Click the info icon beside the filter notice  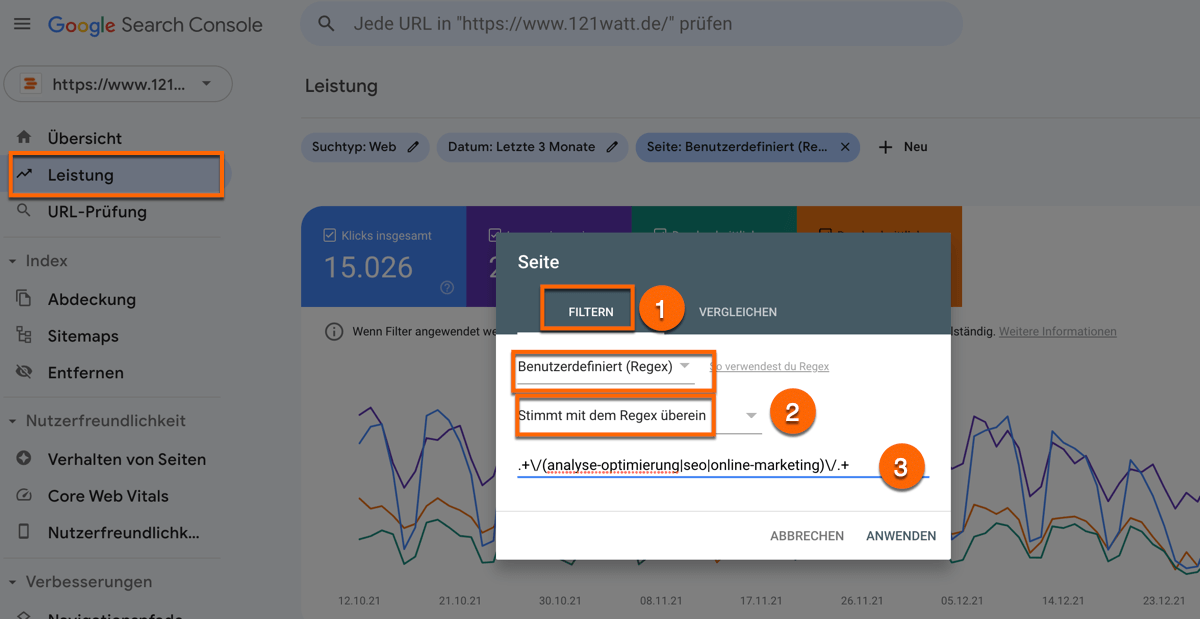333,330
